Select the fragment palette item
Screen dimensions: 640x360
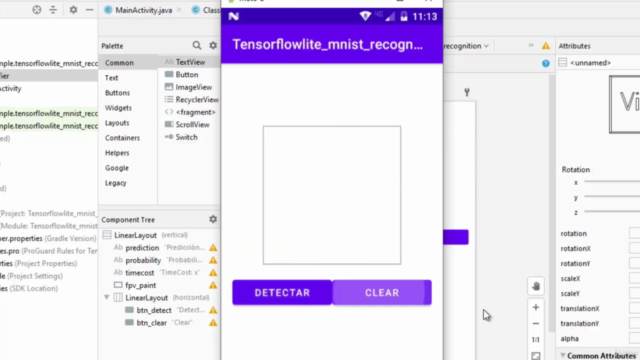pos(190,112)
